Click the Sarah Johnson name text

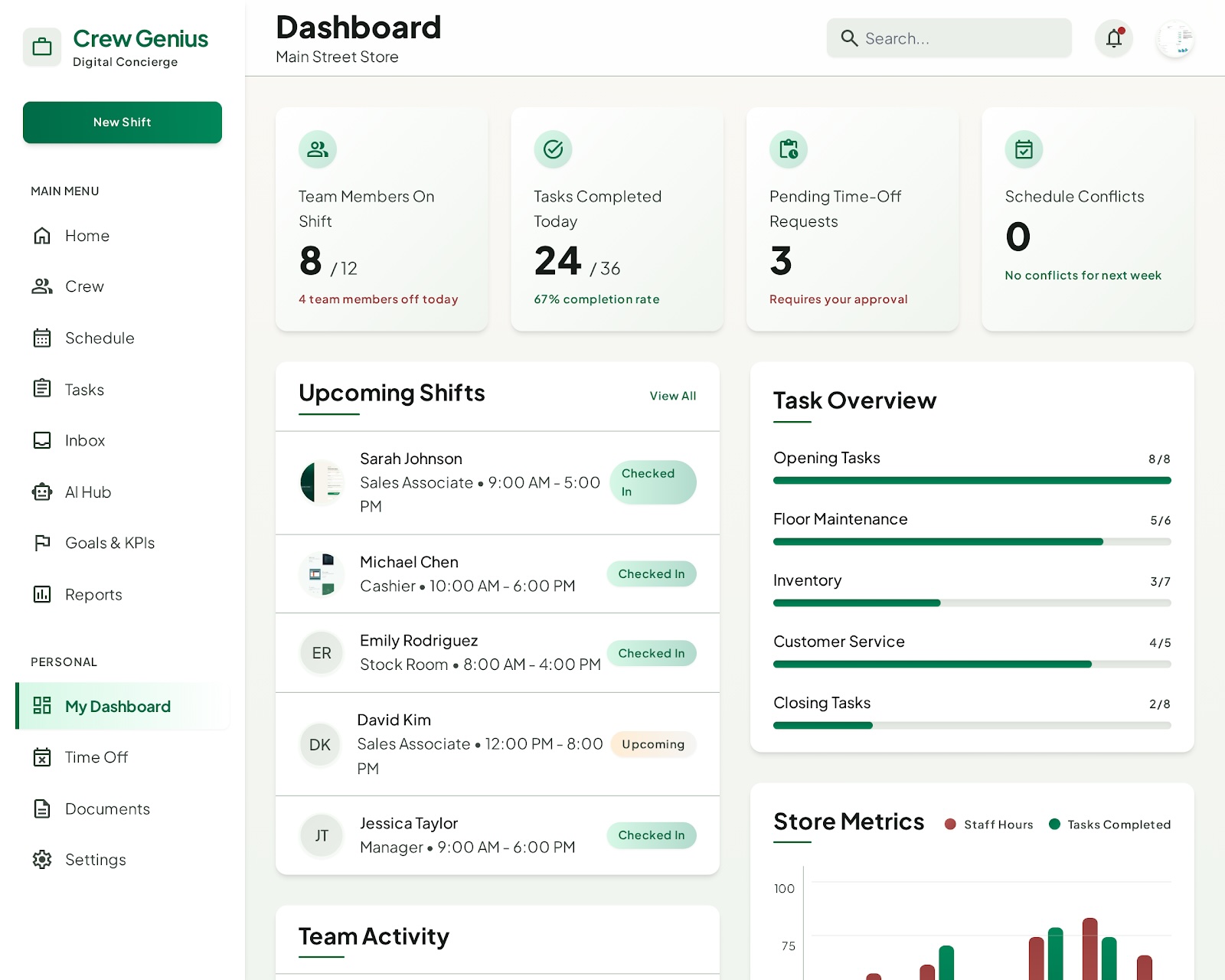tap(411, 459)
